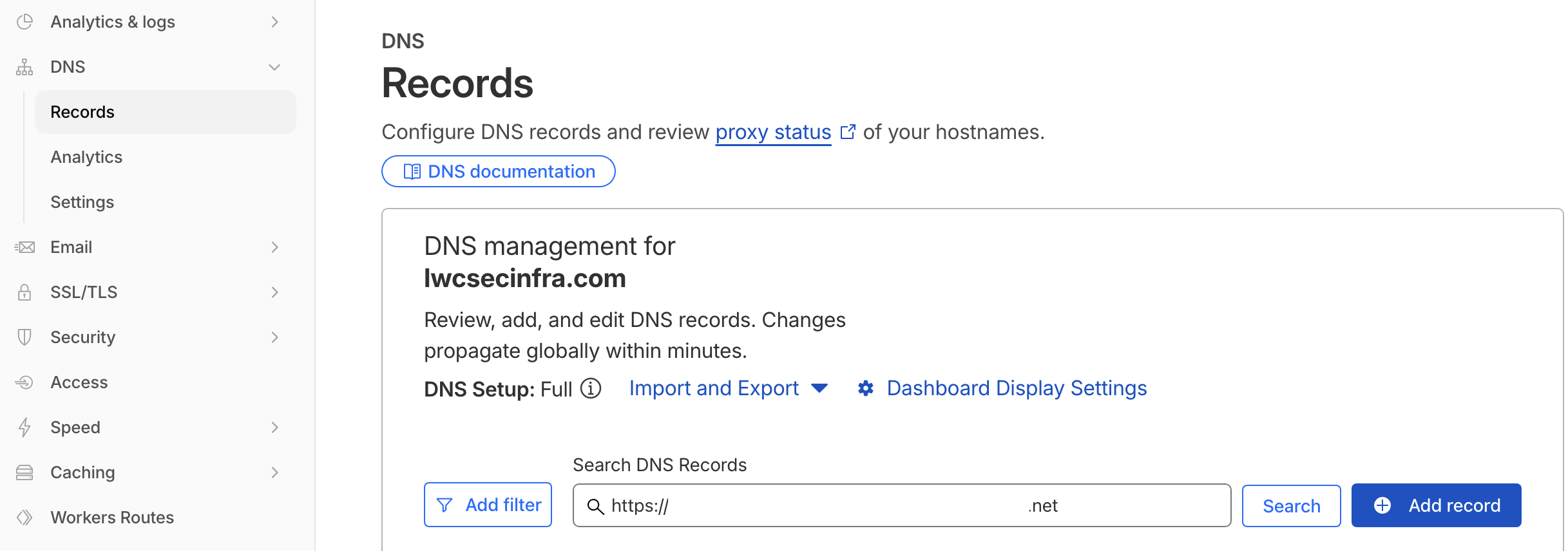1568x551 pixels.
Task: Open the Analytics & logs sidebar label
Action: coord(113,22)
